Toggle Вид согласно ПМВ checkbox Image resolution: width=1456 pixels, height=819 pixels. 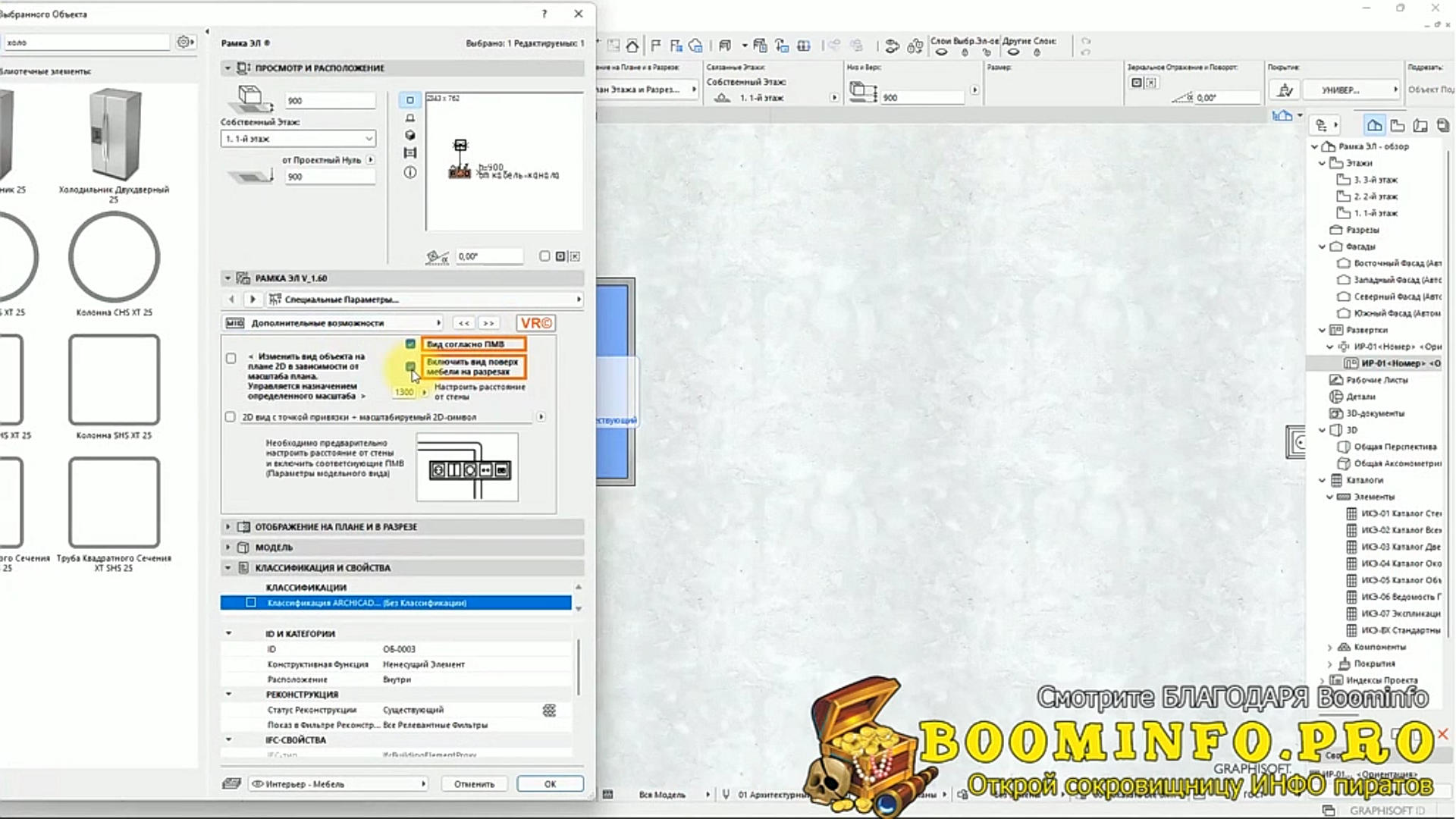coord(410,344)
